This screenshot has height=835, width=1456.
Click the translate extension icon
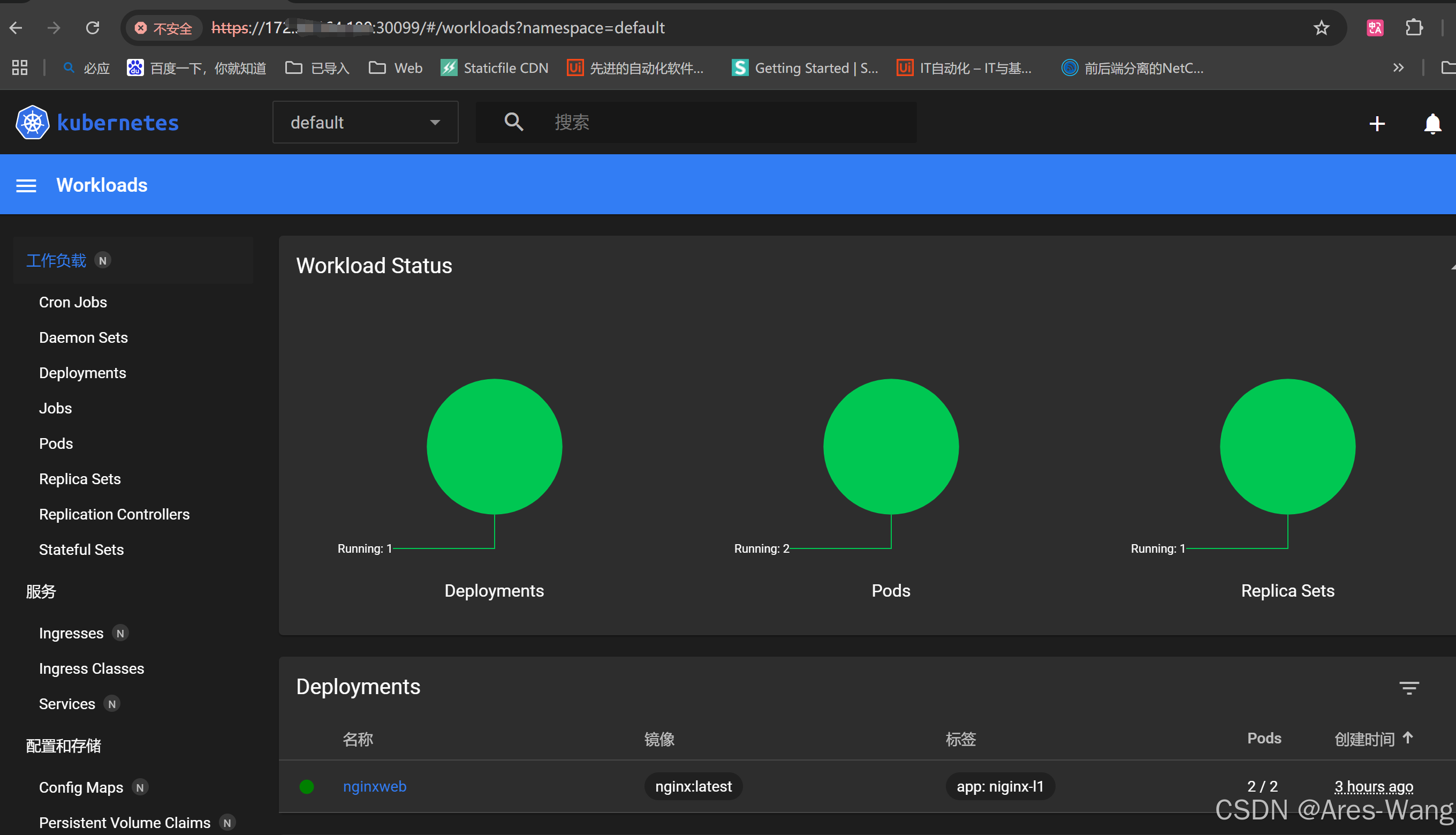(1375, 27)
